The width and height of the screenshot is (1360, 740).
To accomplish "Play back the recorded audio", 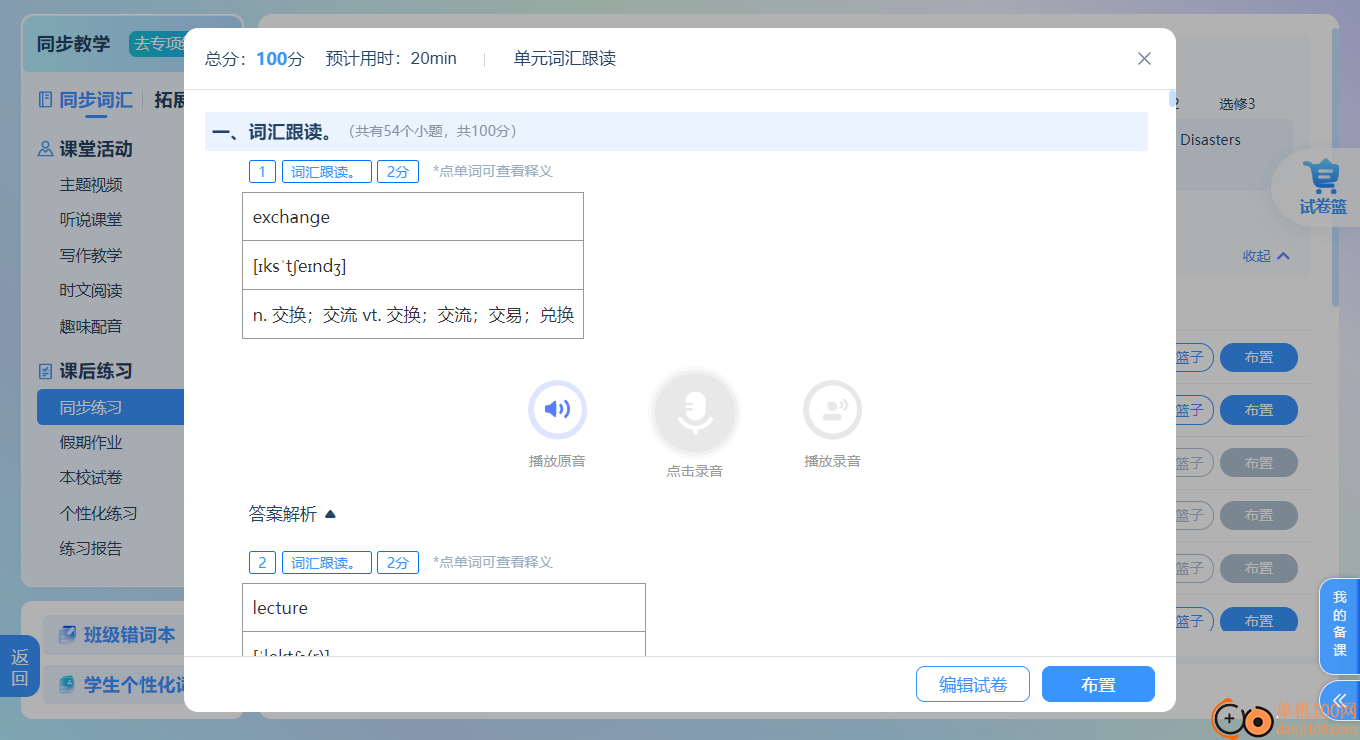I will point(832,409).
